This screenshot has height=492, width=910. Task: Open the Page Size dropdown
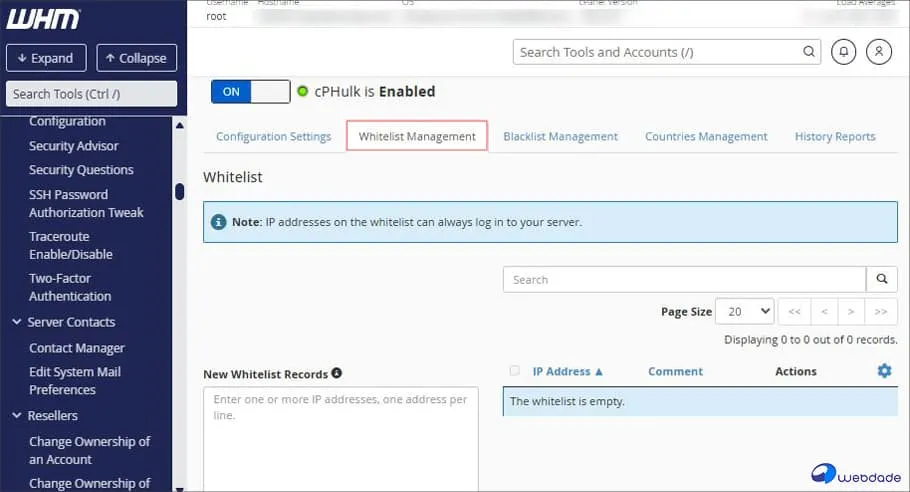[x=746, y=312]
